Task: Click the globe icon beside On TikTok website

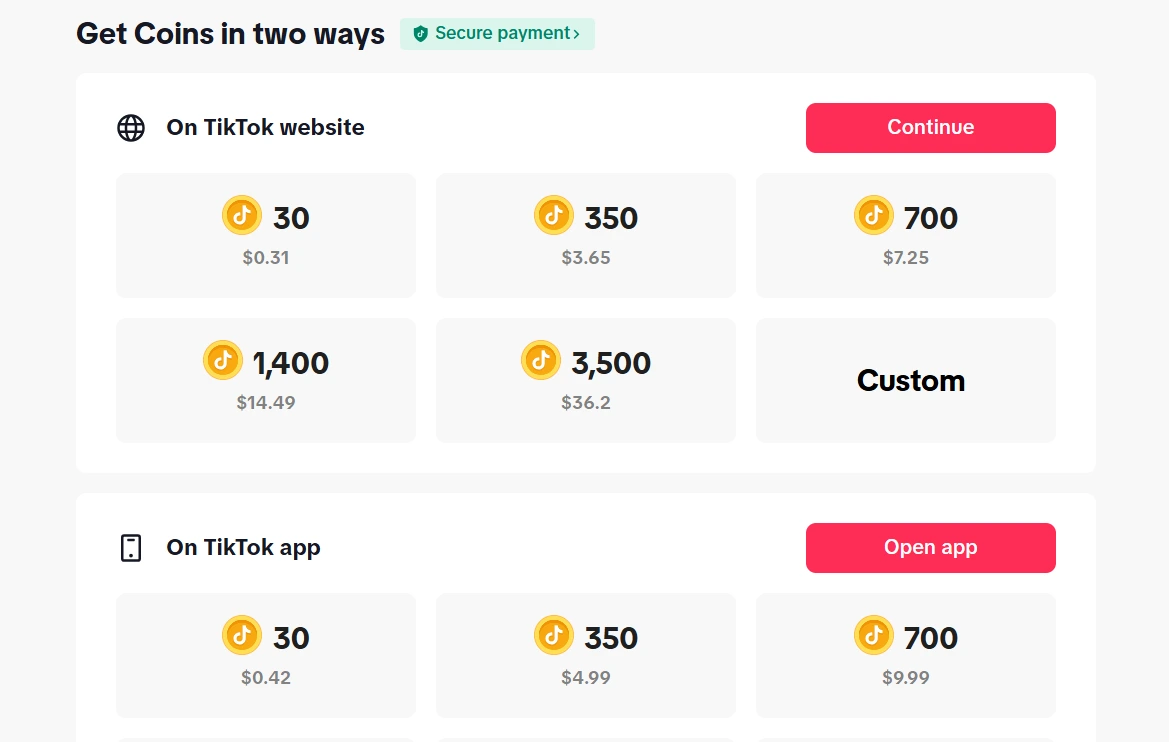Action: click(131, 128)
